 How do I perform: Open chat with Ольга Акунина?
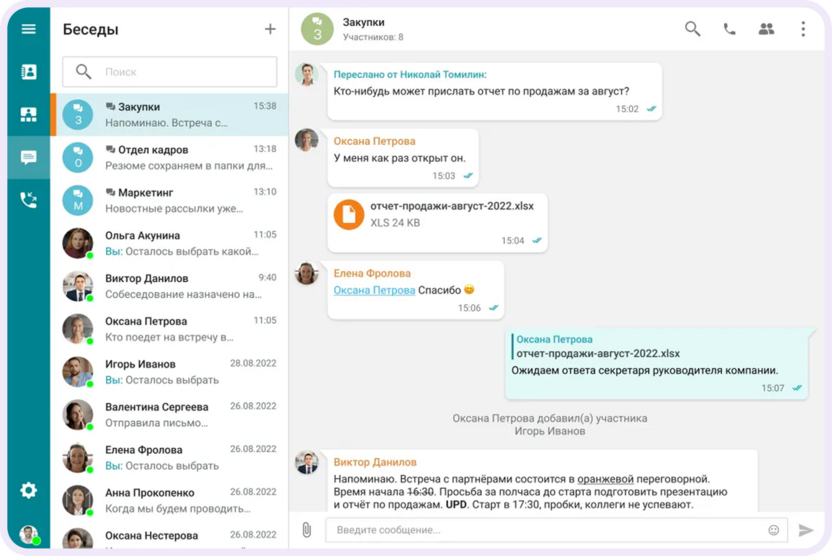[x=170, y=244]
